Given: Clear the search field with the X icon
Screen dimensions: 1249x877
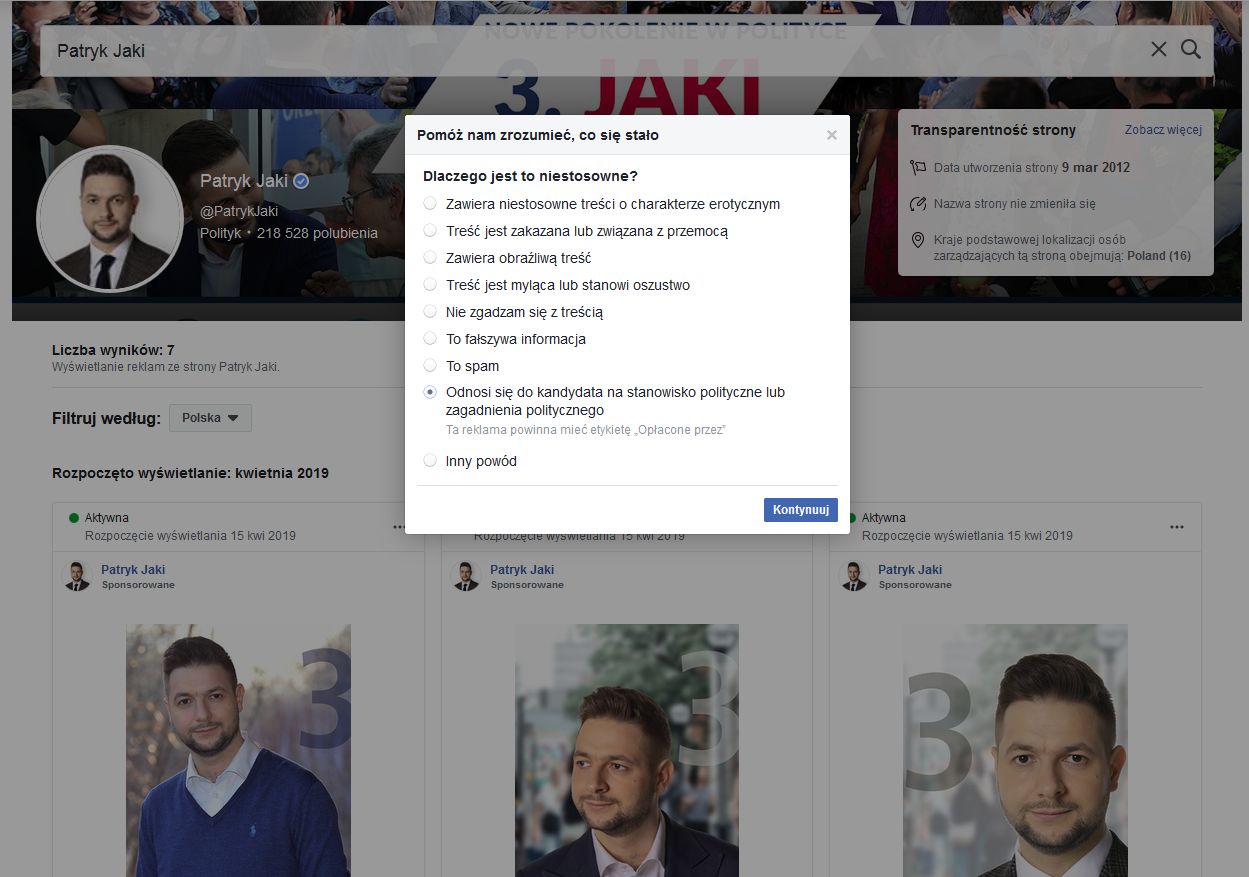Looking at the screenshot, I should click(1158, 49).
